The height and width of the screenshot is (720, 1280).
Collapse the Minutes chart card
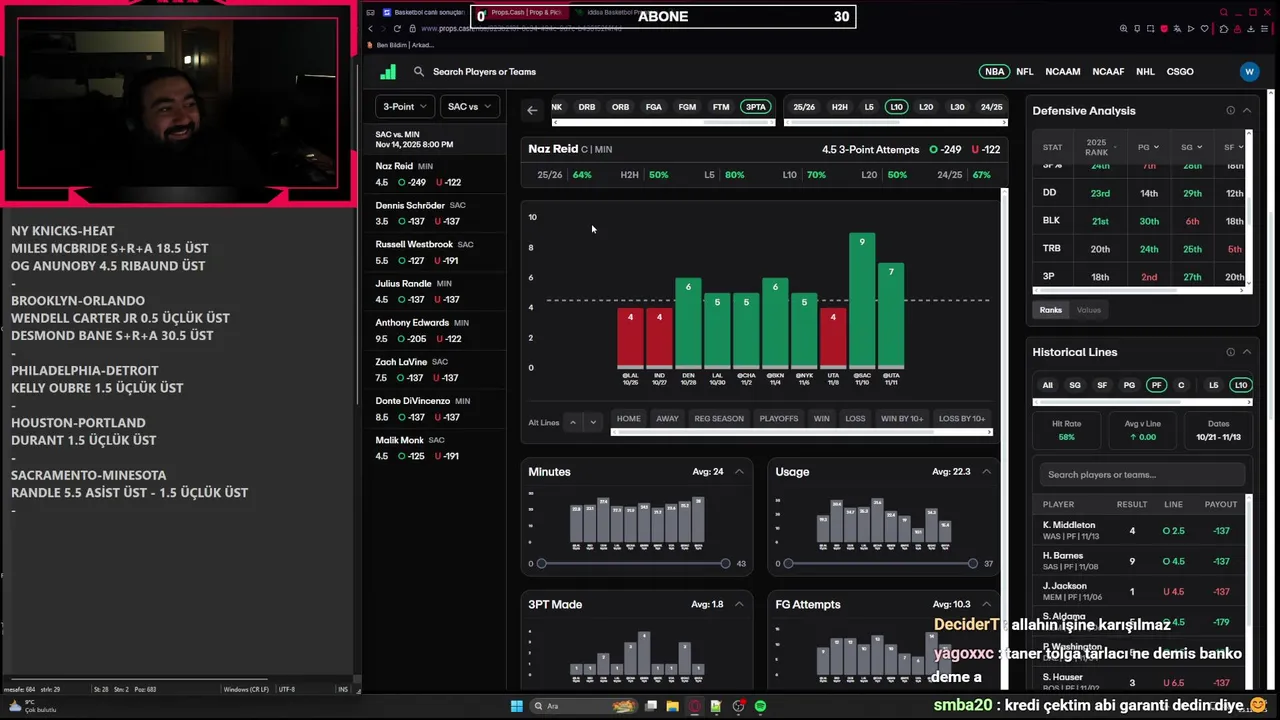[739, 472]
